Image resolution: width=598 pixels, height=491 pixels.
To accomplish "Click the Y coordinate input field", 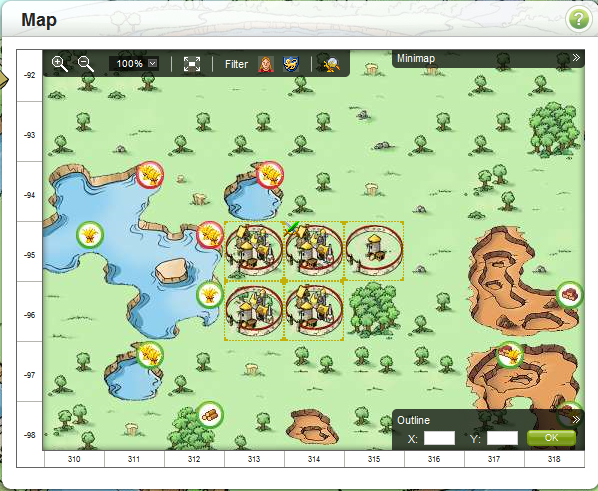I will pyautogui.click(x=502, y=438).
